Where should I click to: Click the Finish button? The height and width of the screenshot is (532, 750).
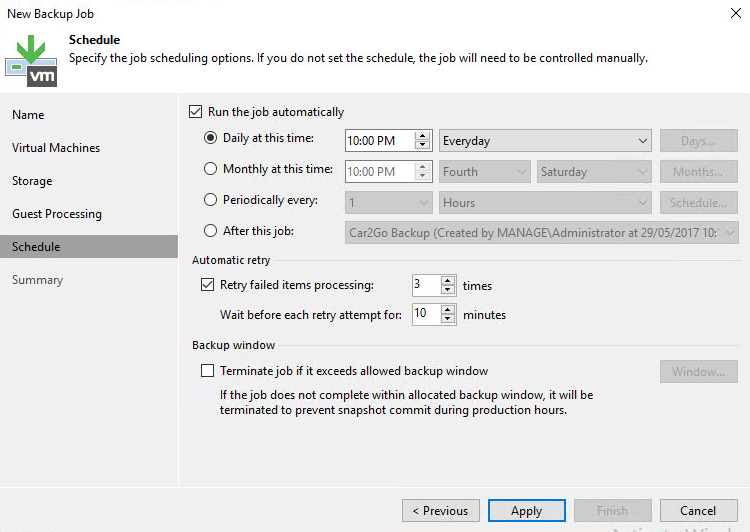click(x=612, y=511)
